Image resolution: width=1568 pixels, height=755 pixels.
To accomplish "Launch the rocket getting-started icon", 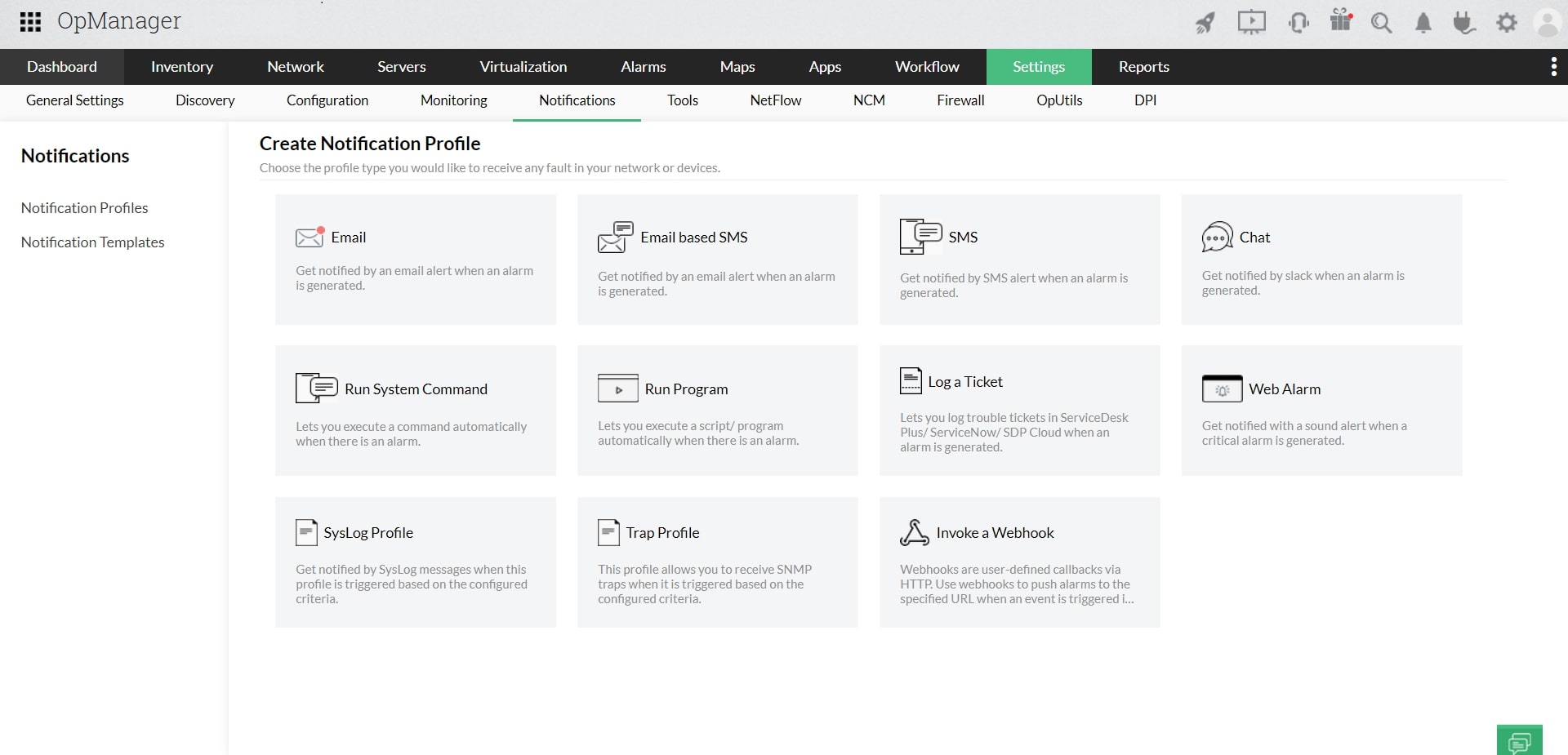I will 1205,23.
